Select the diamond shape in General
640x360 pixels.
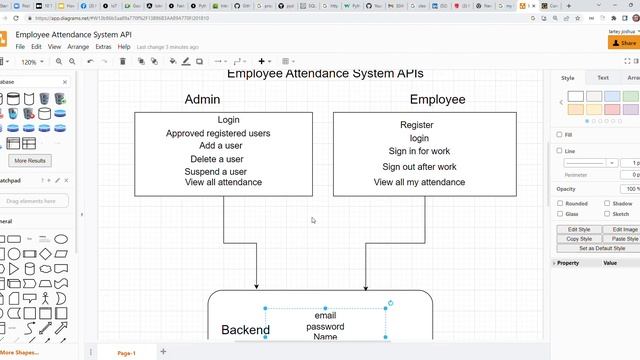click(x=45, y=254)
